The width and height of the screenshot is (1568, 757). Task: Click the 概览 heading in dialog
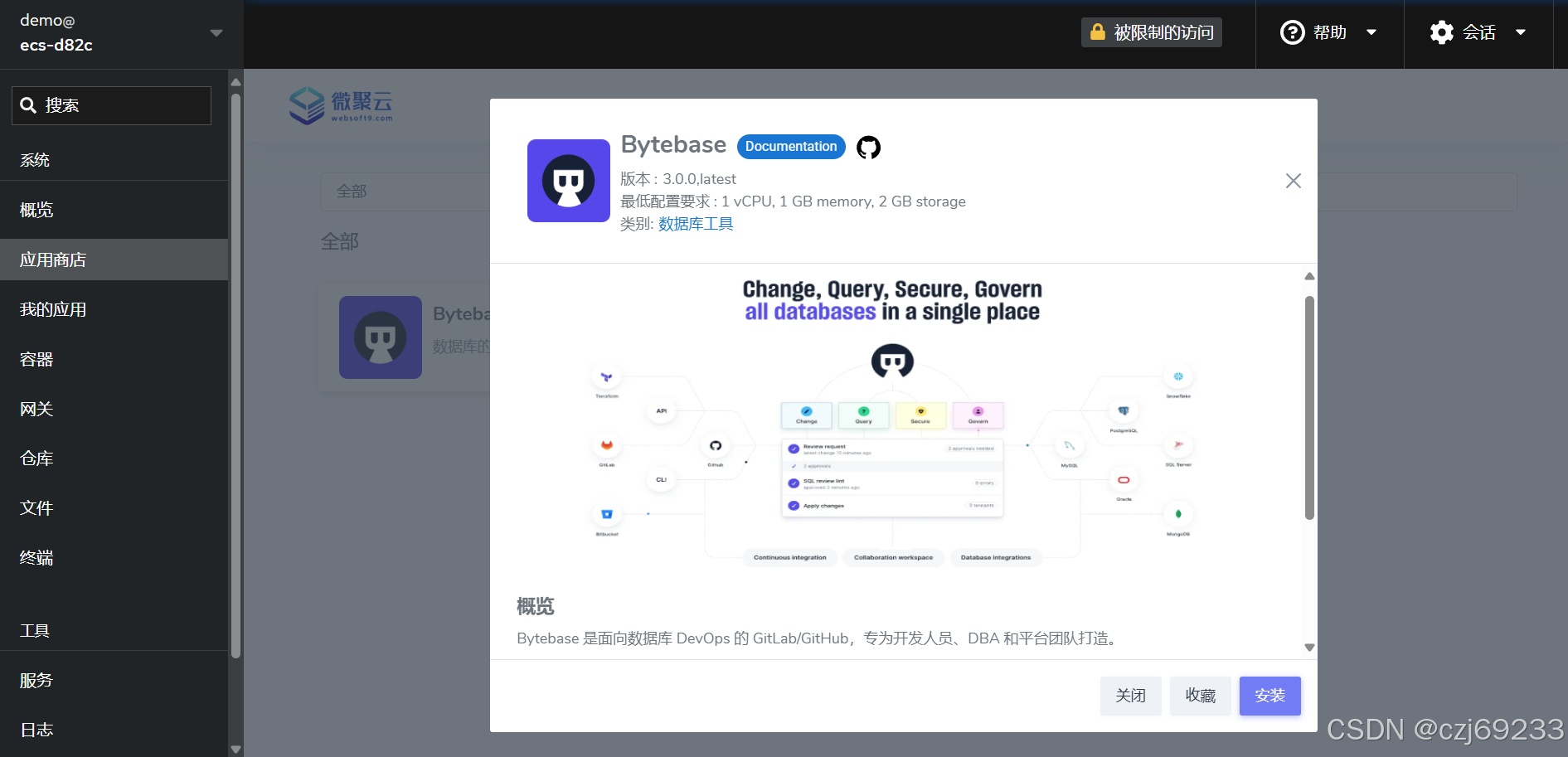[x=535, y=606]
